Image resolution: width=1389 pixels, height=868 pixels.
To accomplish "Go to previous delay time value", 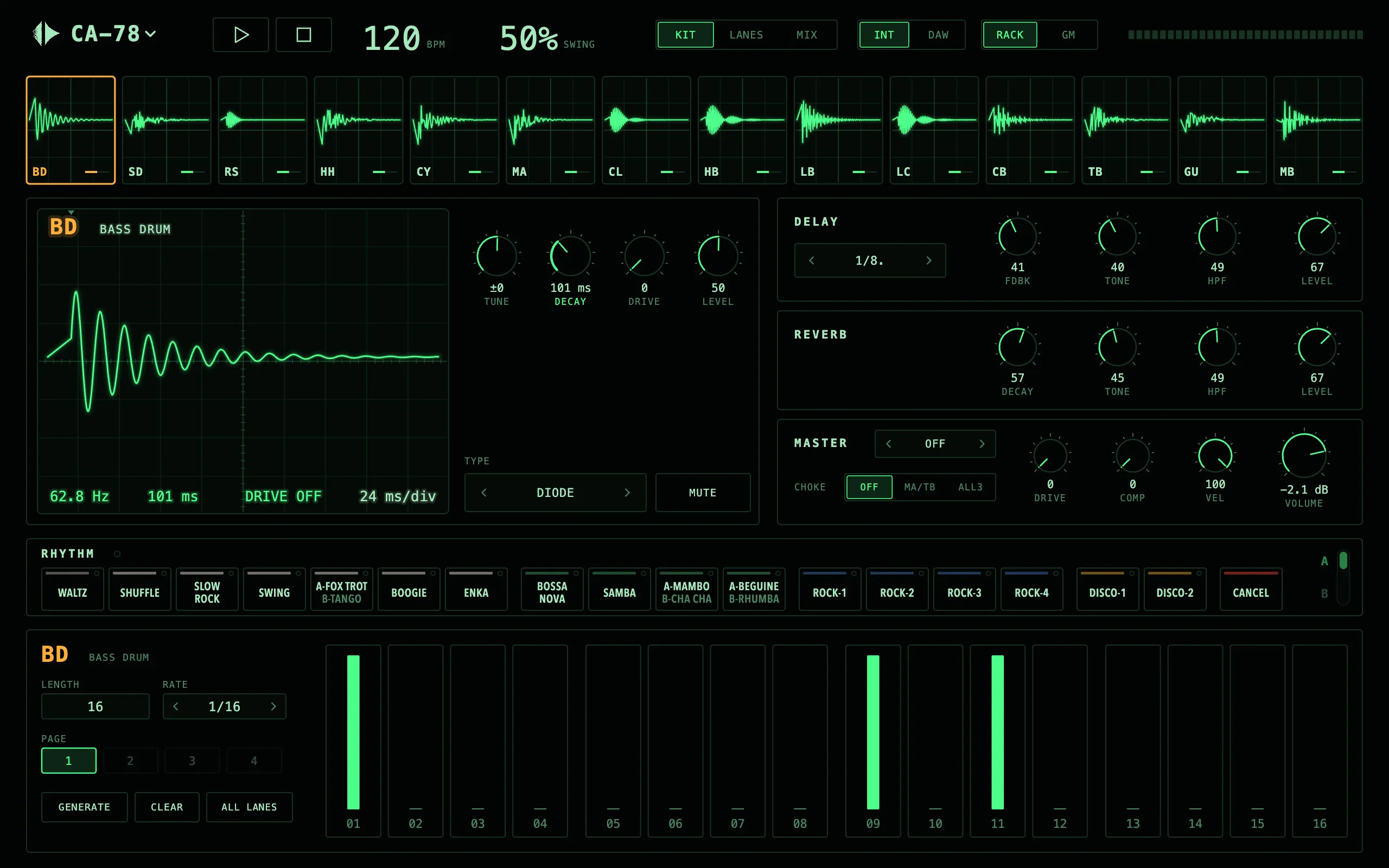I will 812,260.
